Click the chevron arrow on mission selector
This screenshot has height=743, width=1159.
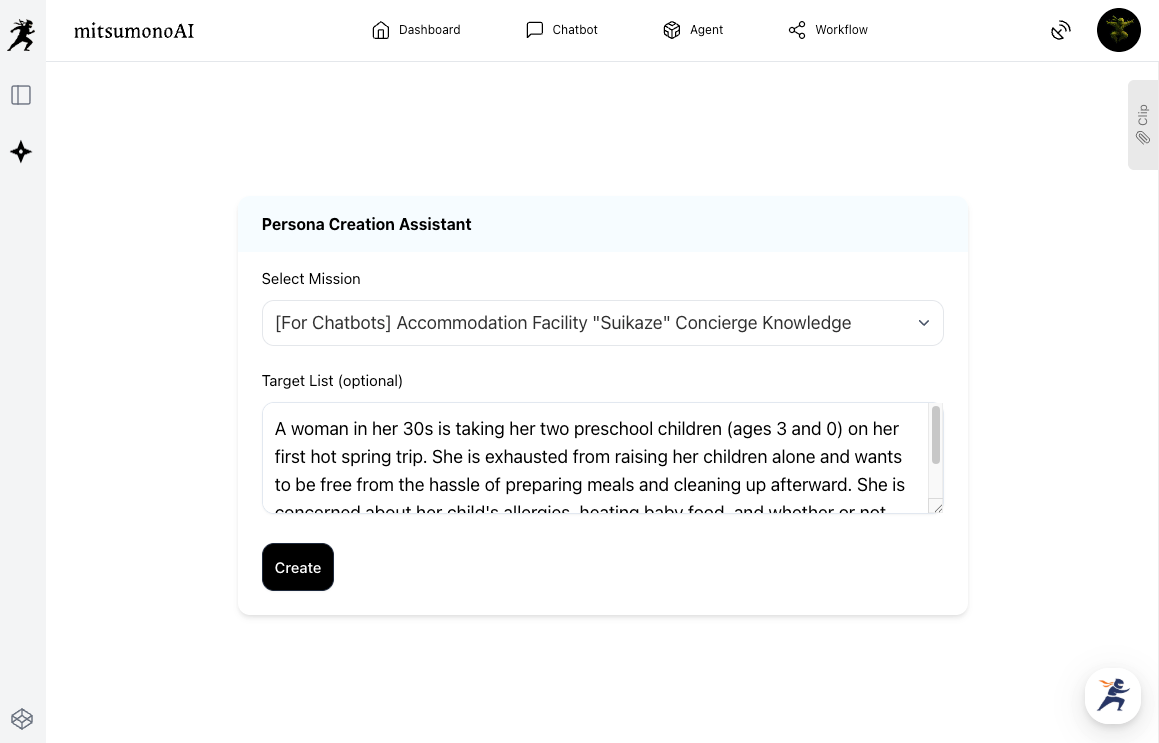924,323
